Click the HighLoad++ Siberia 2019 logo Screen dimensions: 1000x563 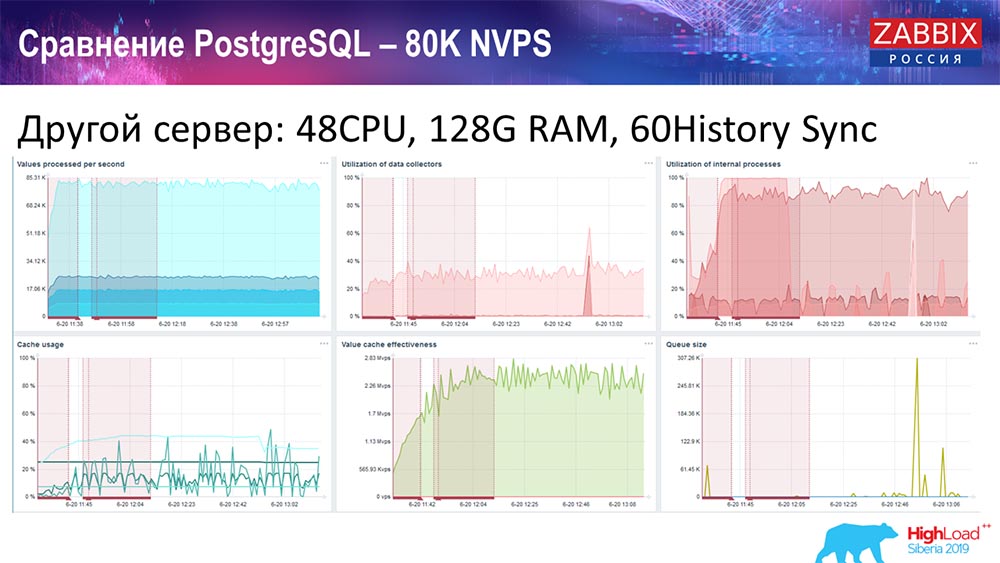click(x=948, y=539)
